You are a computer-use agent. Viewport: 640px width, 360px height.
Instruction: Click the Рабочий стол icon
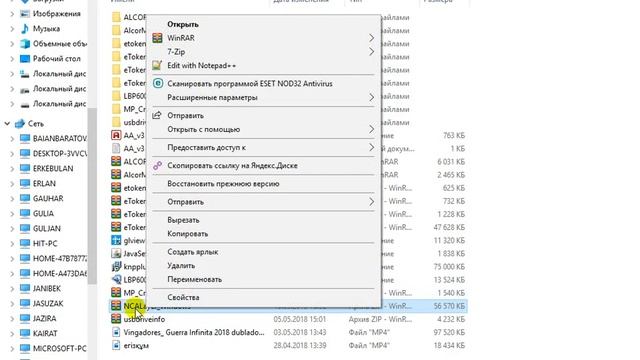pyautogui.click(x=25, y=59)
